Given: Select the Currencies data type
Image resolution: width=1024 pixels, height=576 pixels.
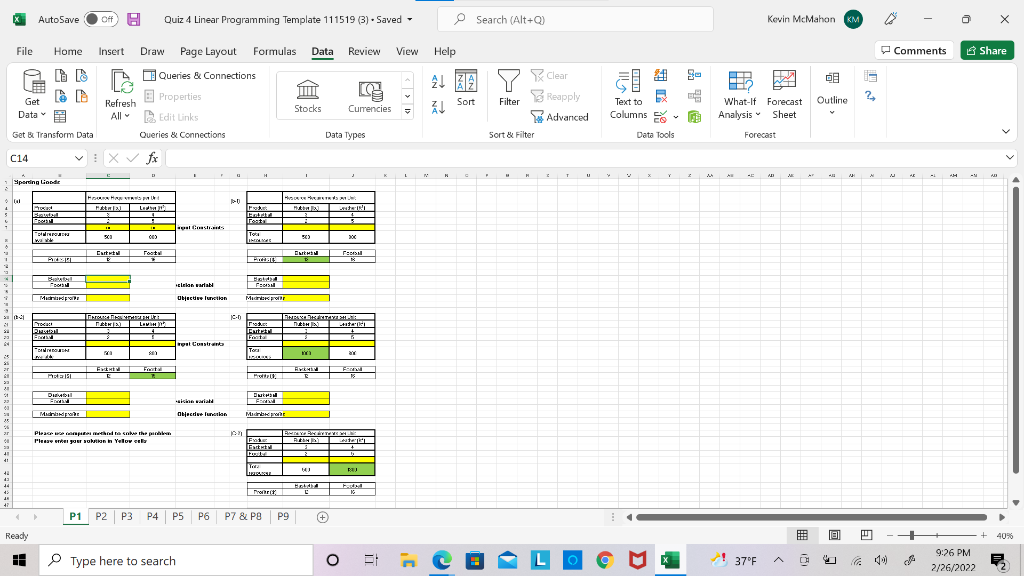Looking at the screenshot, I should (370, 97).
